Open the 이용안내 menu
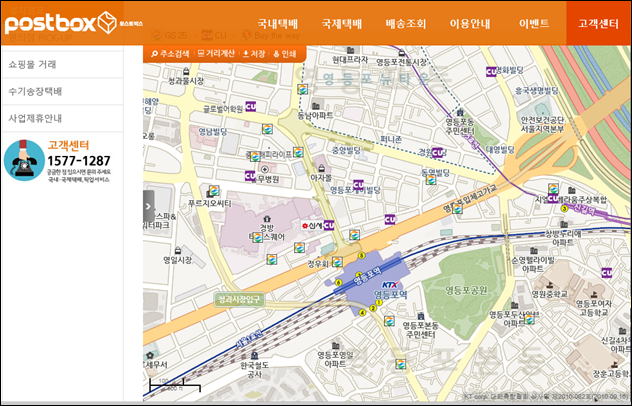Screen dimensions: 632x406 (470, 23)
